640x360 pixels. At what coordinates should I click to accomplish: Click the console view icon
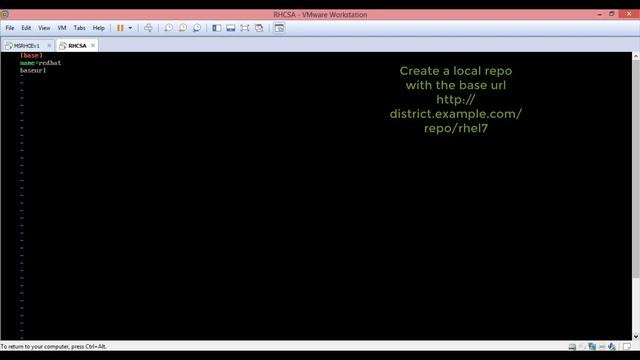[x=279, y=28]
